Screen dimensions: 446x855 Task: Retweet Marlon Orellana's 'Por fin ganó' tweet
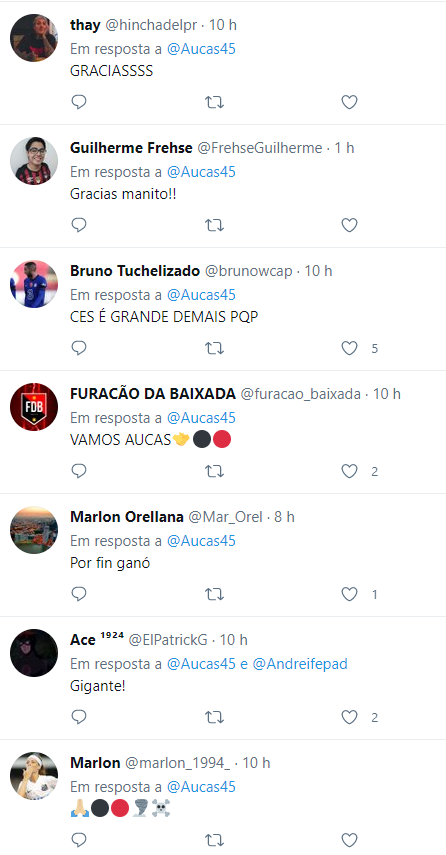[214, 594]
